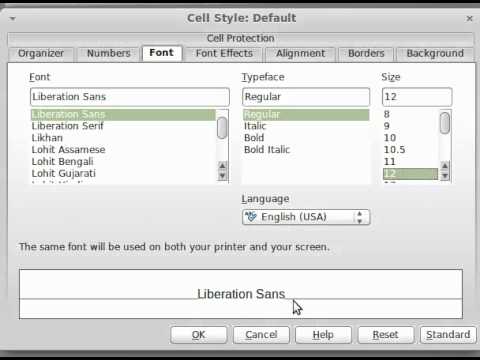Screen dimensions: 480x360
Task: Choose Bold typeface
Action: coord(306,138)
